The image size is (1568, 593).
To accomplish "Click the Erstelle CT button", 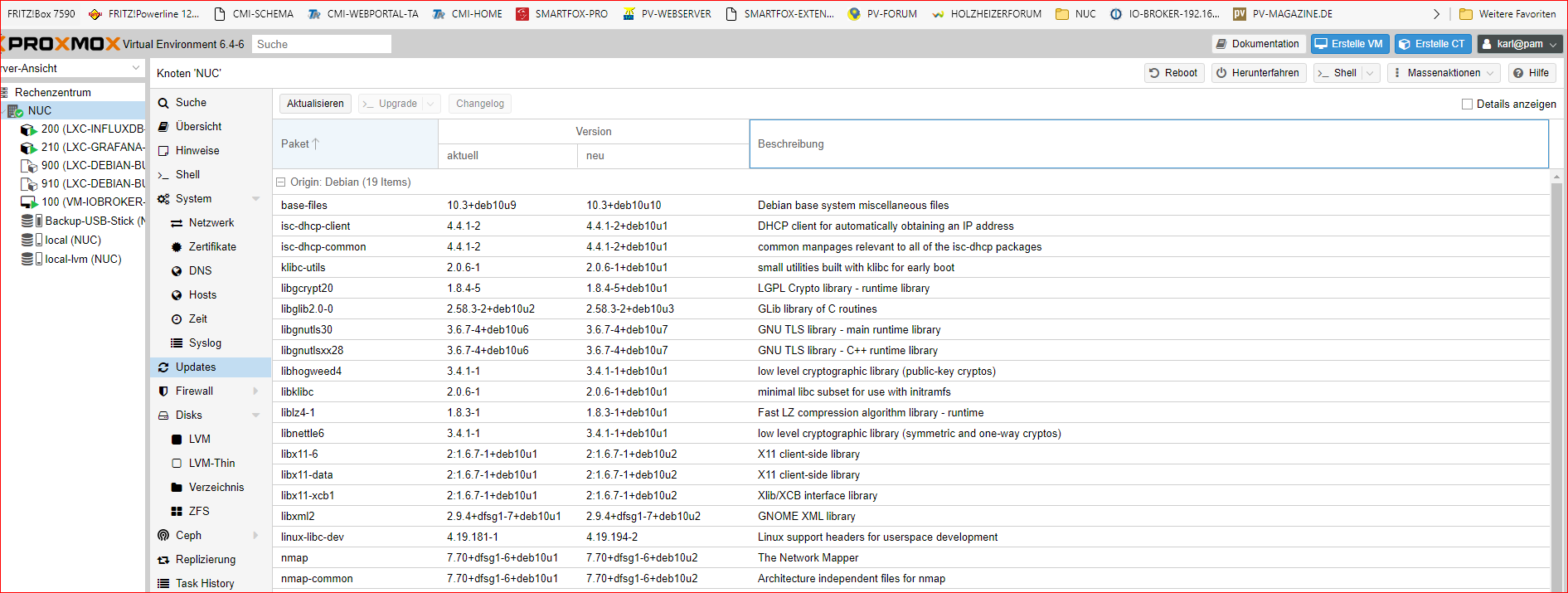I will (x=1433, y=44).
